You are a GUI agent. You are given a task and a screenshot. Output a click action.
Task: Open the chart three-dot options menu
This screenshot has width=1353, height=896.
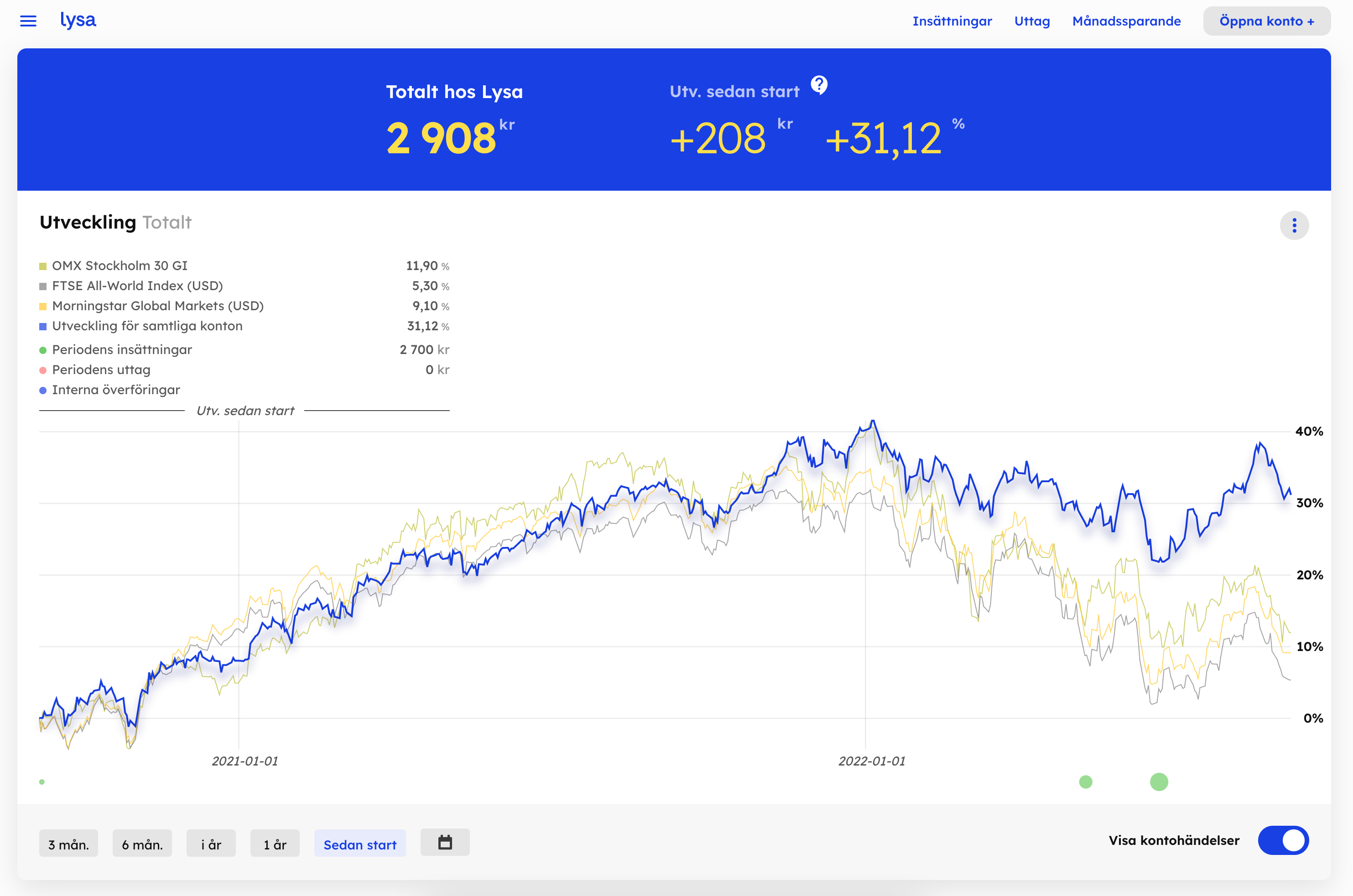point(1294,225)
